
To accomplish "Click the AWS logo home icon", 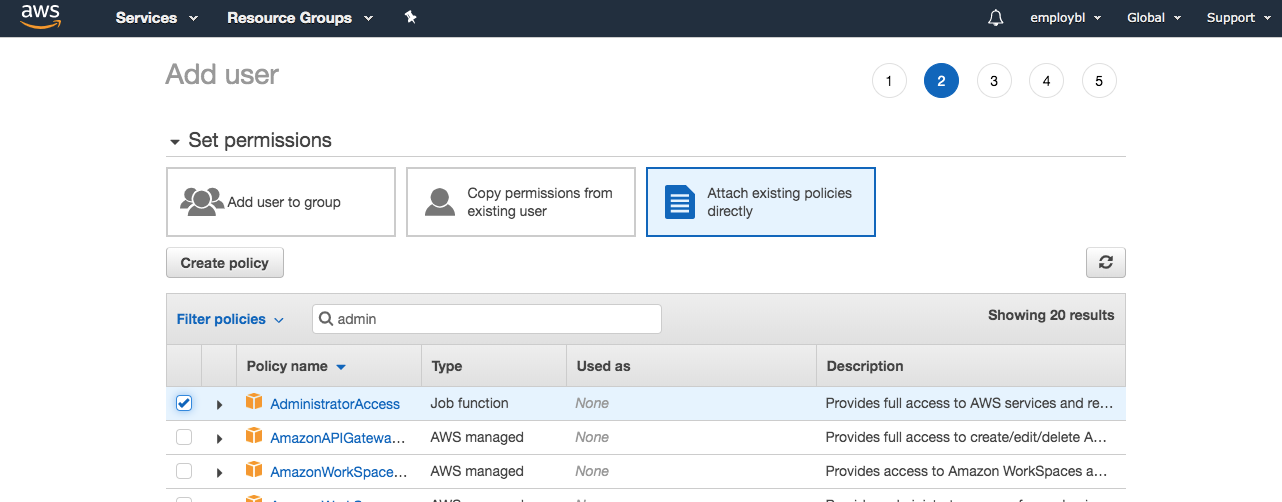I will coord(40,17).
